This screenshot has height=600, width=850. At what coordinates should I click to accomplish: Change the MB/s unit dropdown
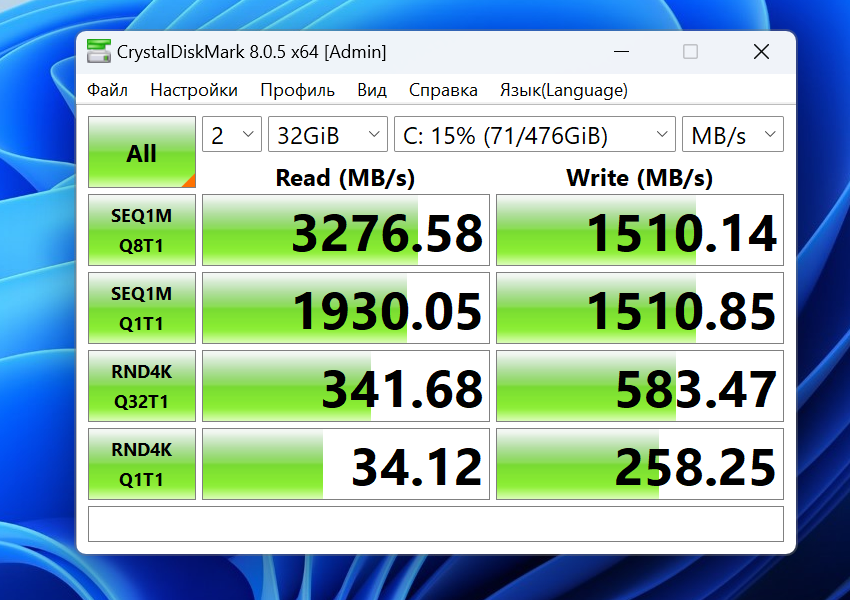pyautogui.click(x=733, y=134)
